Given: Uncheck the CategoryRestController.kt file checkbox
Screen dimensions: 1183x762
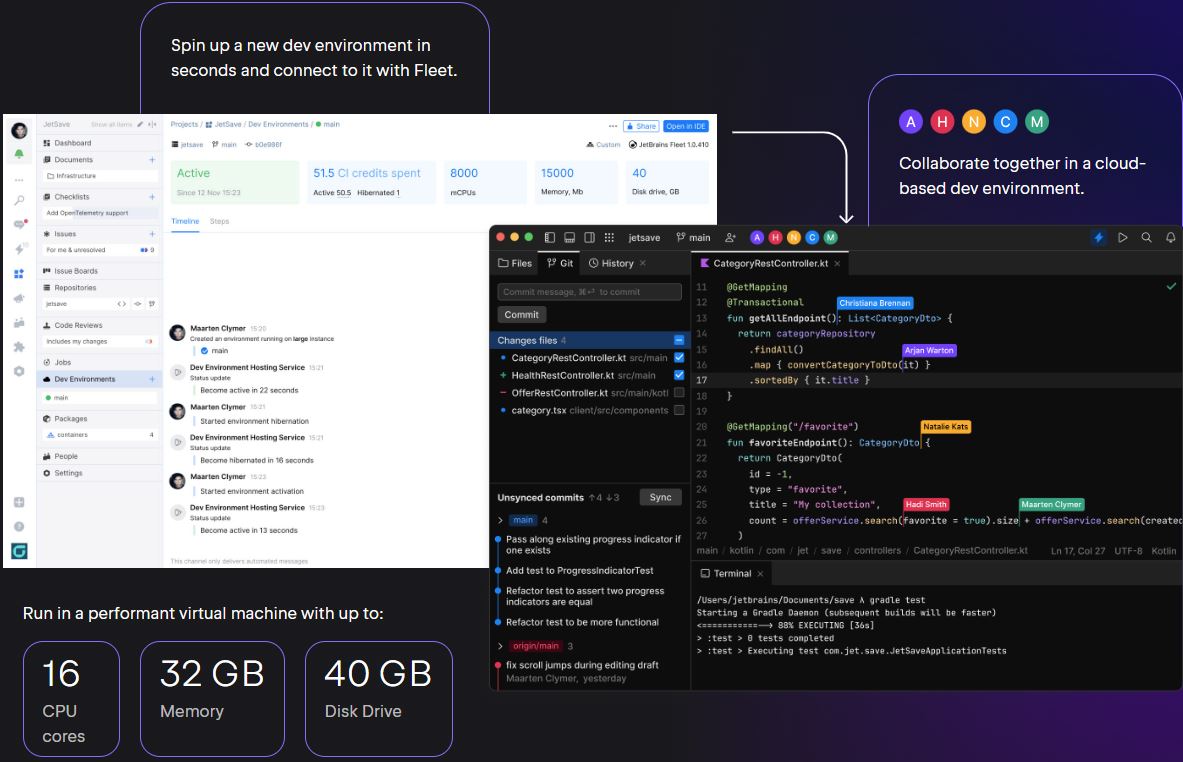Looking at the screenshot, I should pyautogui.click(x=679, y=358).
